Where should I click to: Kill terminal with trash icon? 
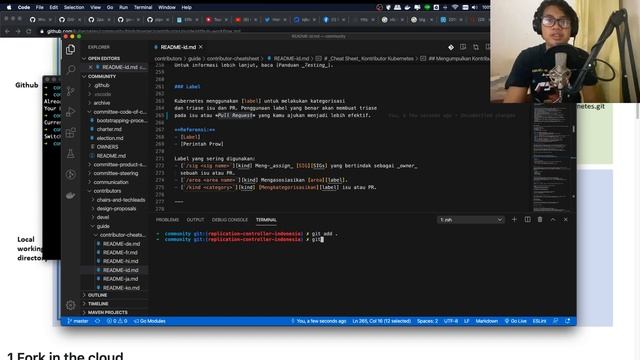pos(540,220)
